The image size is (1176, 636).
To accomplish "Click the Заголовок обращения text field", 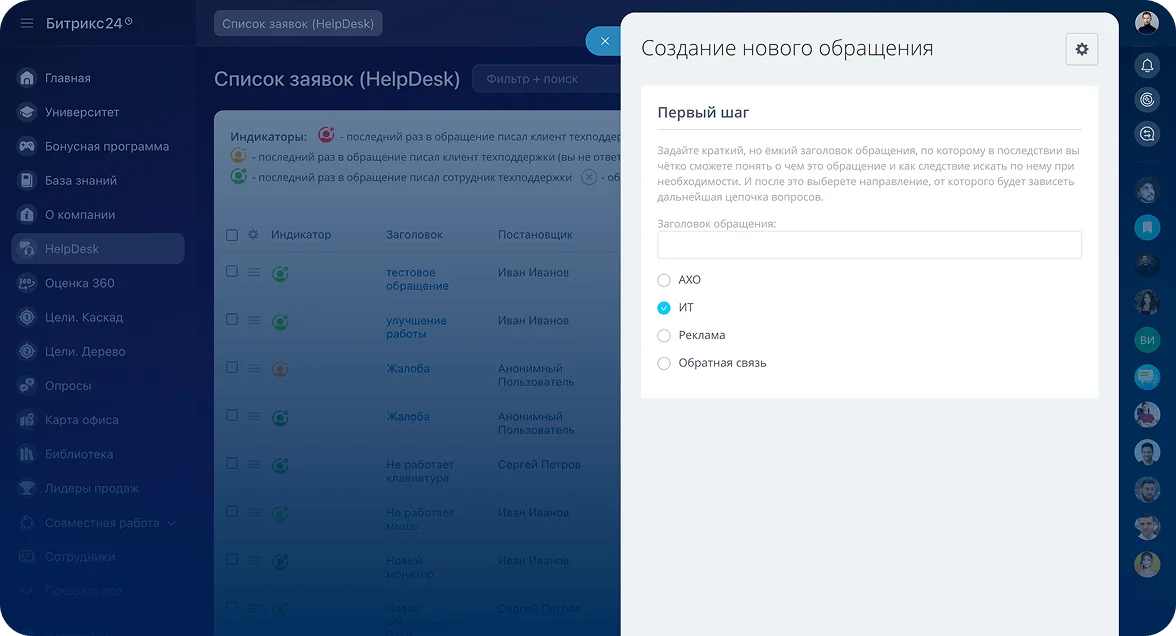I will click(869, 245).
